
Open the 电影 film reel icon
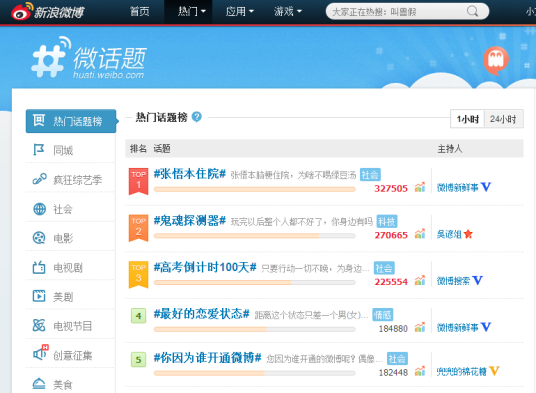pyautogui.click(x=39, y=238)
